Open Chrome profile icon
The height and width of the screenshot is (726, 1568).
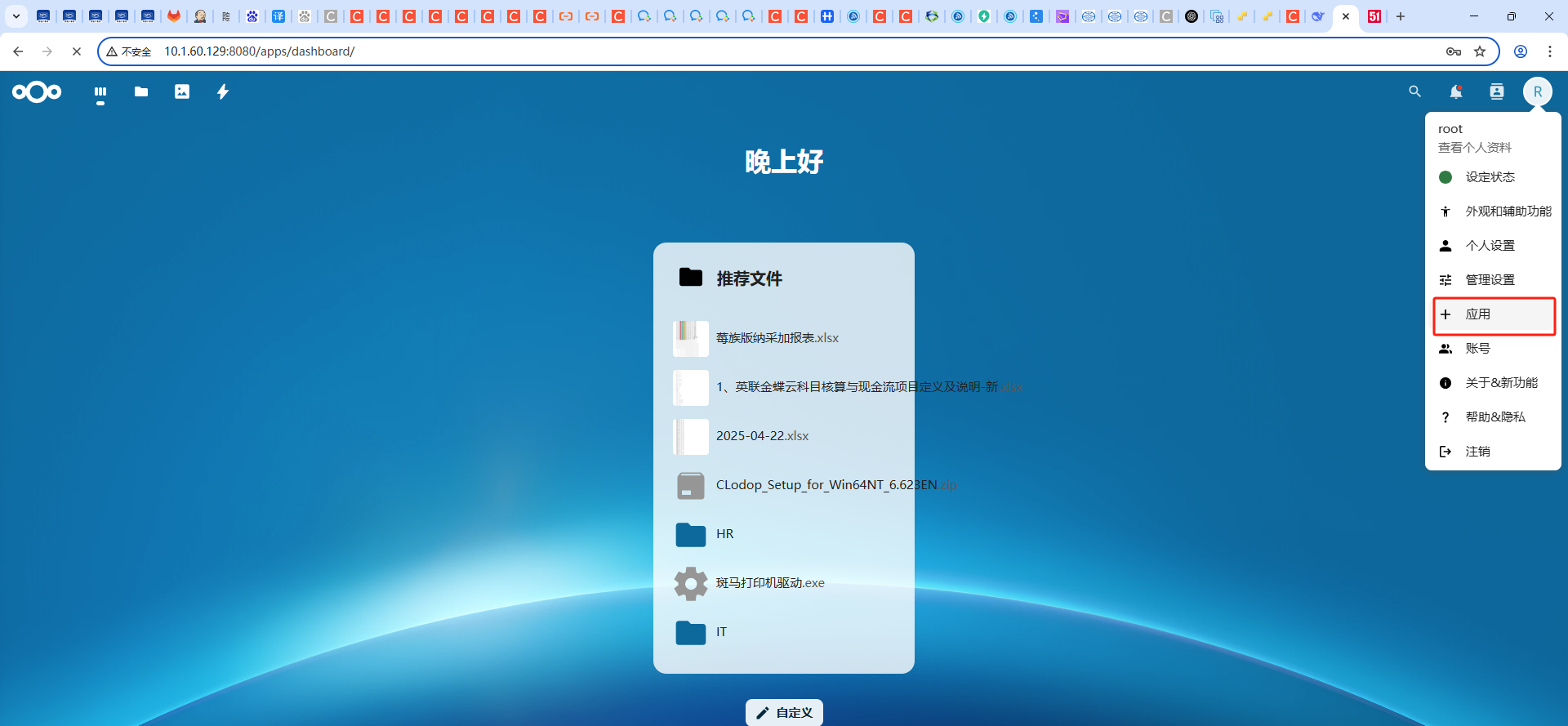1521,51
